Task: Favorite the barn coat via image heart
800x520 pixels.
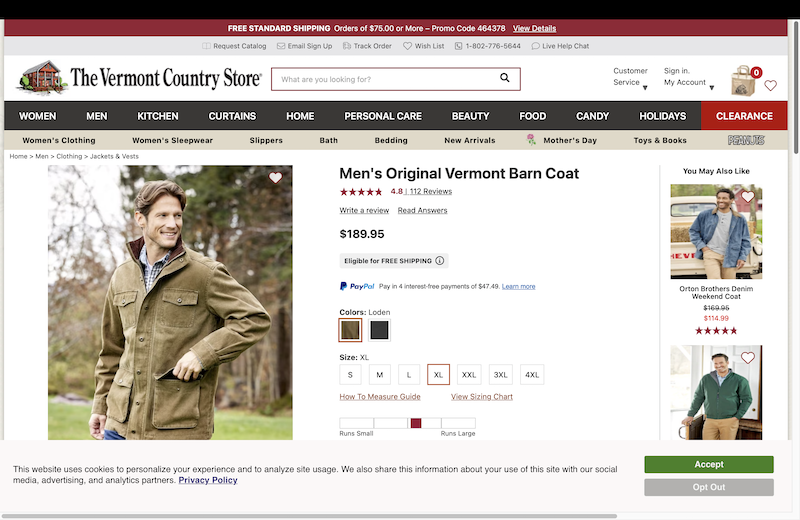Action: tap(275, 178)
